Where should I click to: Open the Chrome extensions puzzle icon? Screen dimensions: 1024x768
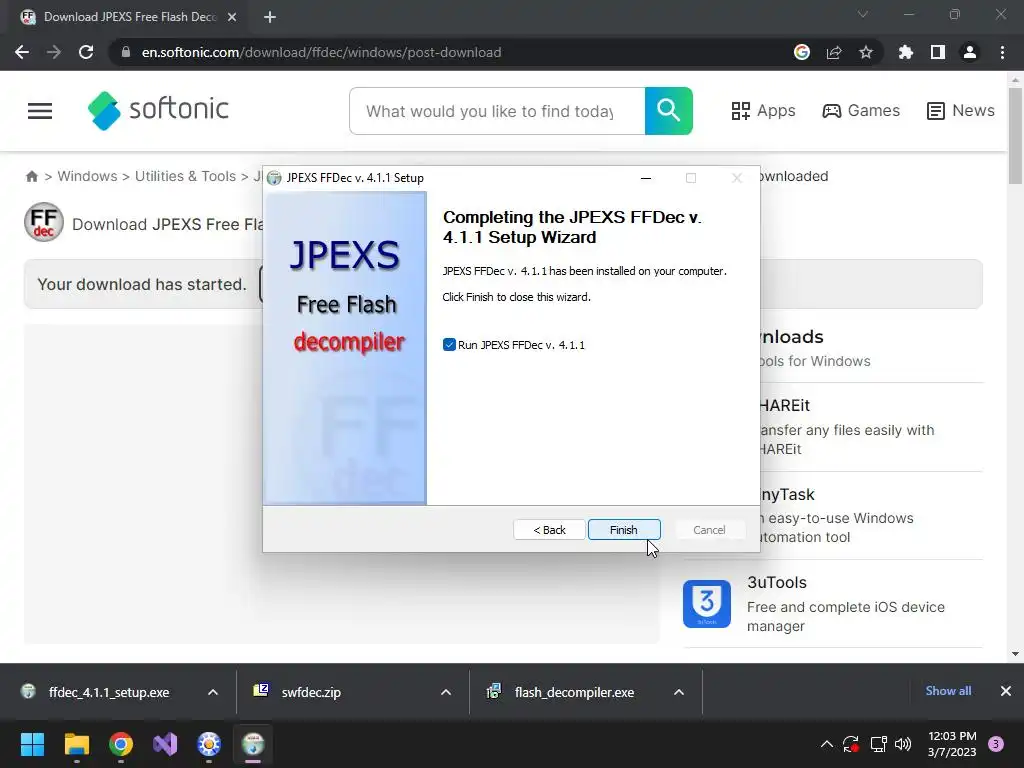click(x=906, y=52)
